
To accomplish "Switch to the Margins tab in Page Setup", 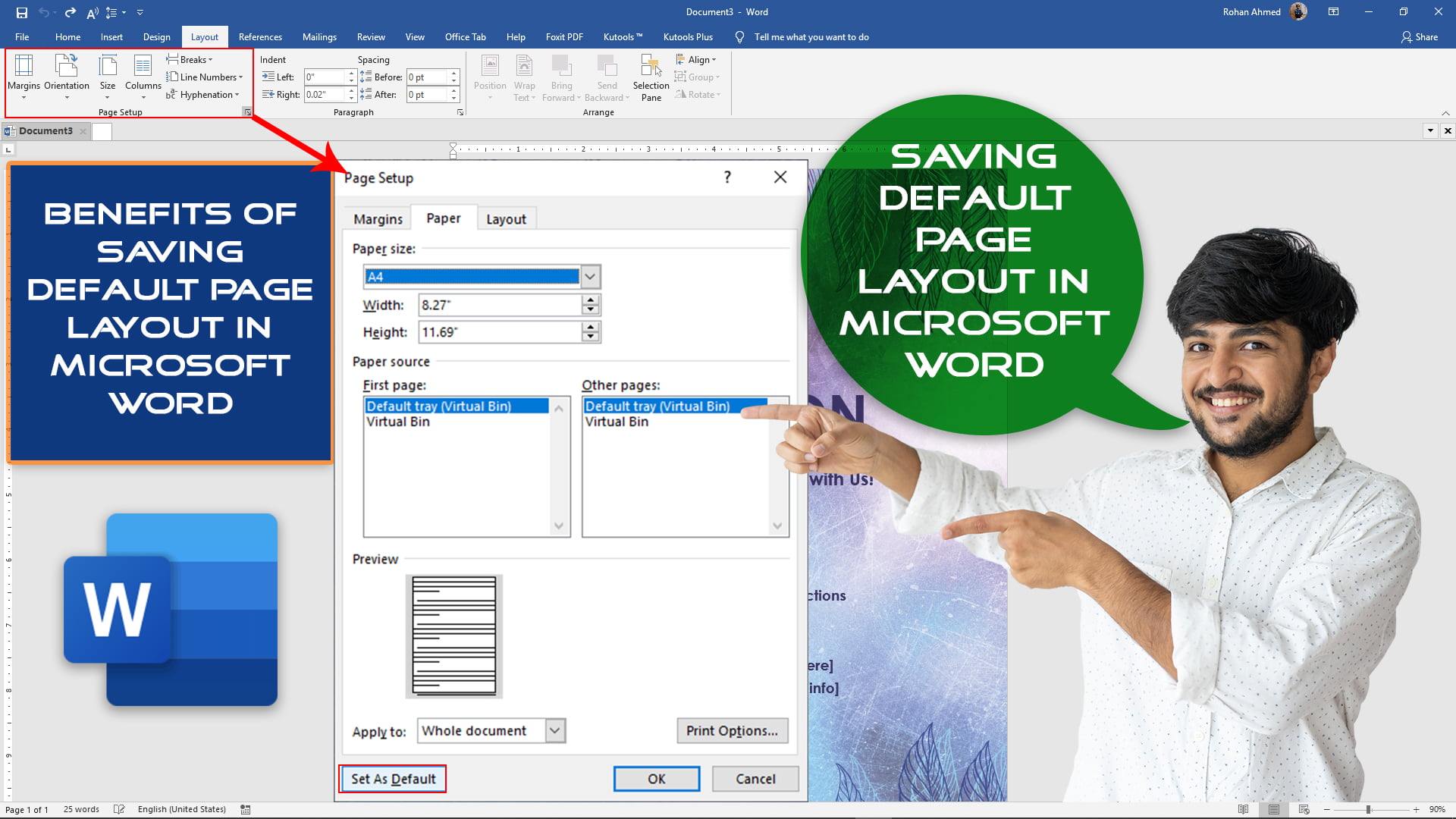I will [377, 218].
